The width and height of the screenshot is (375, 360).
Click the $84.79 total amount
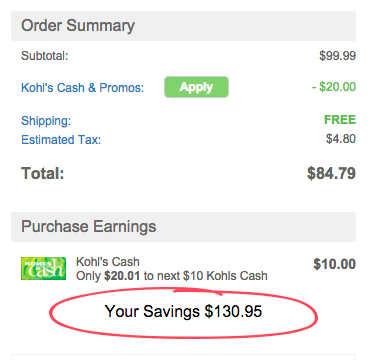point(331,173)
